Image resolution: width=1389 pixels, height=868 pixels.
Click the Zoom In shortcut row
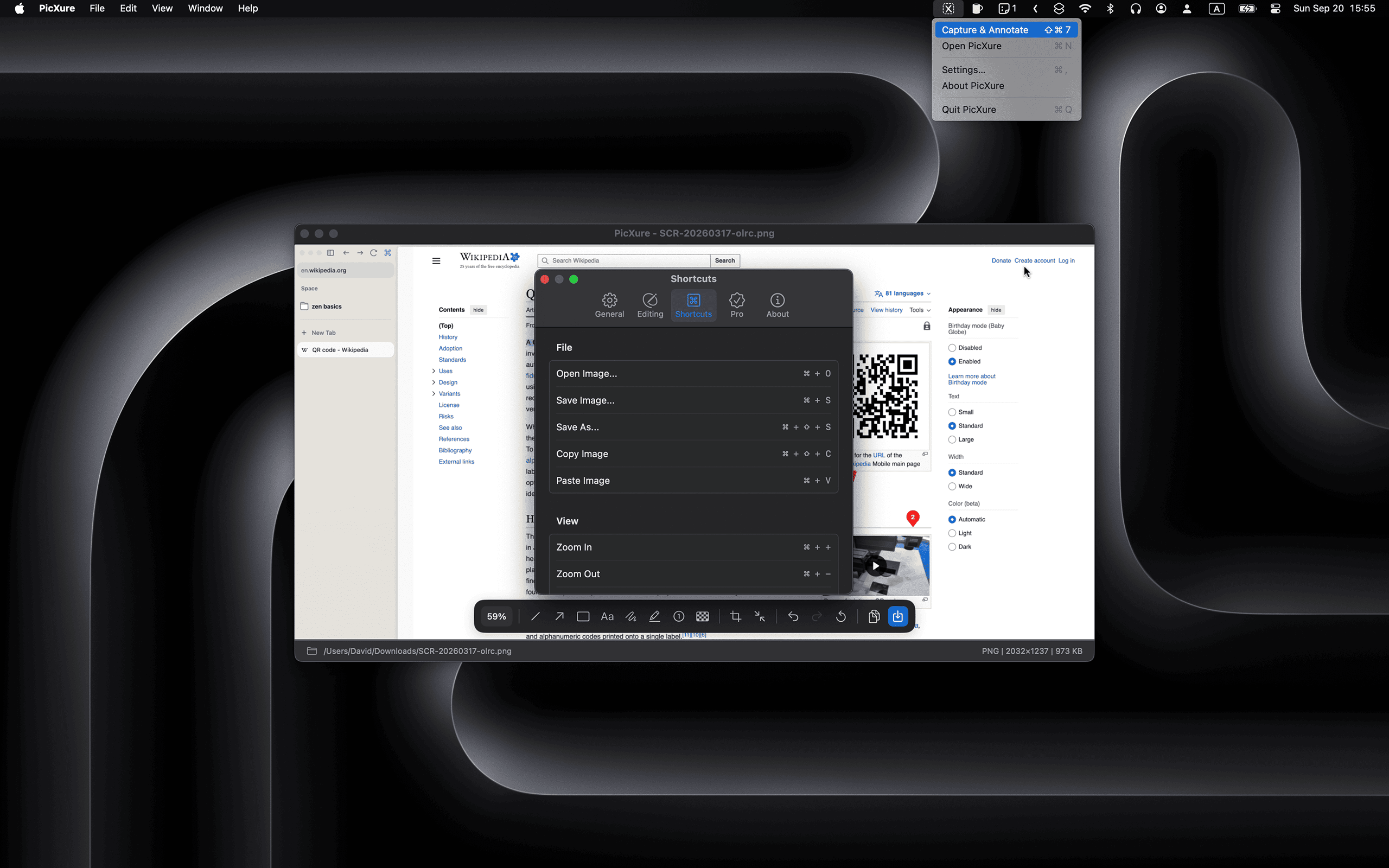click(693, 548)
